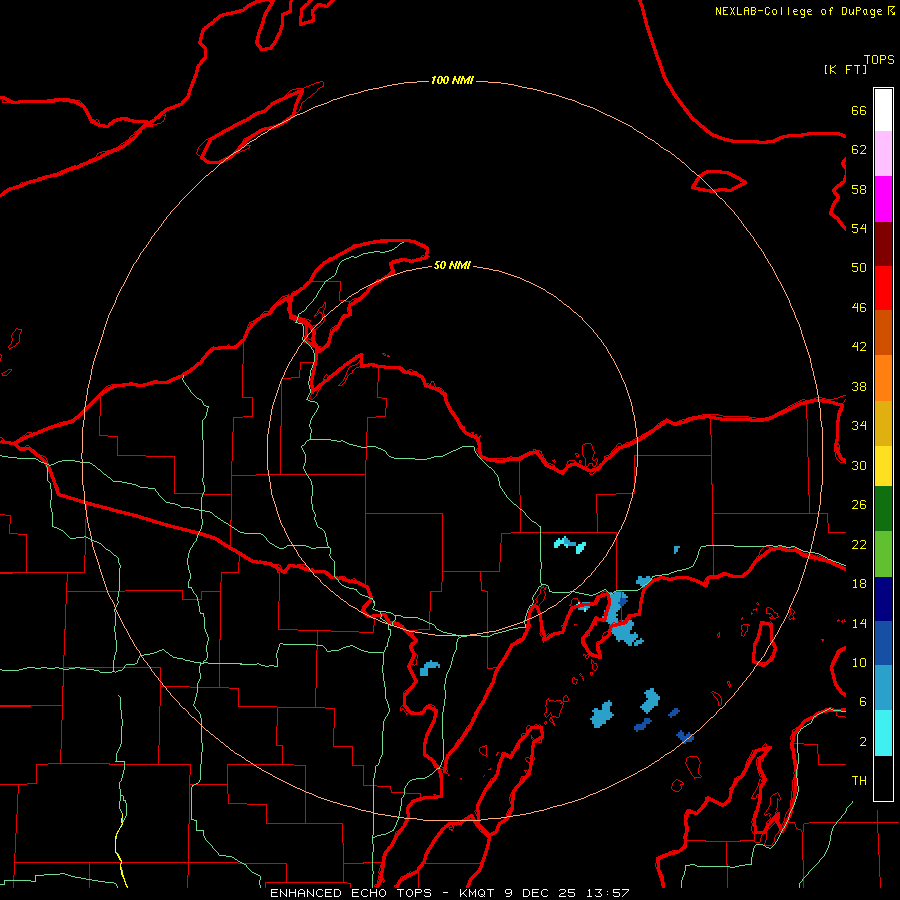Click the [K FT] units label
The height and width of the screenshot is (900, 900).
(x=845, y=69)
